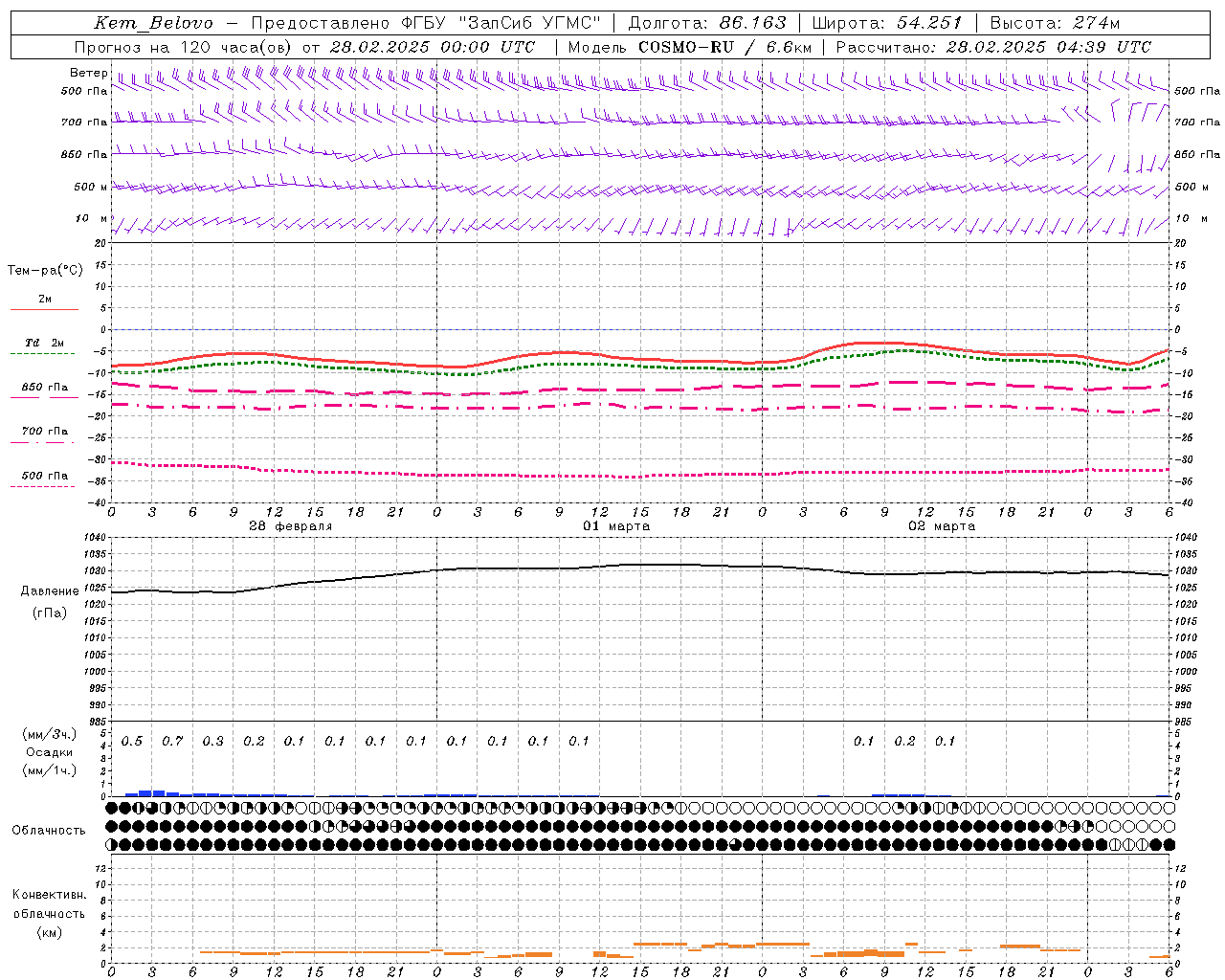Image resolution: width=1225 pixels, height=980 pixels.
Task: Click the Тем-ра(°C) axis title
Action: coord(45,271)
